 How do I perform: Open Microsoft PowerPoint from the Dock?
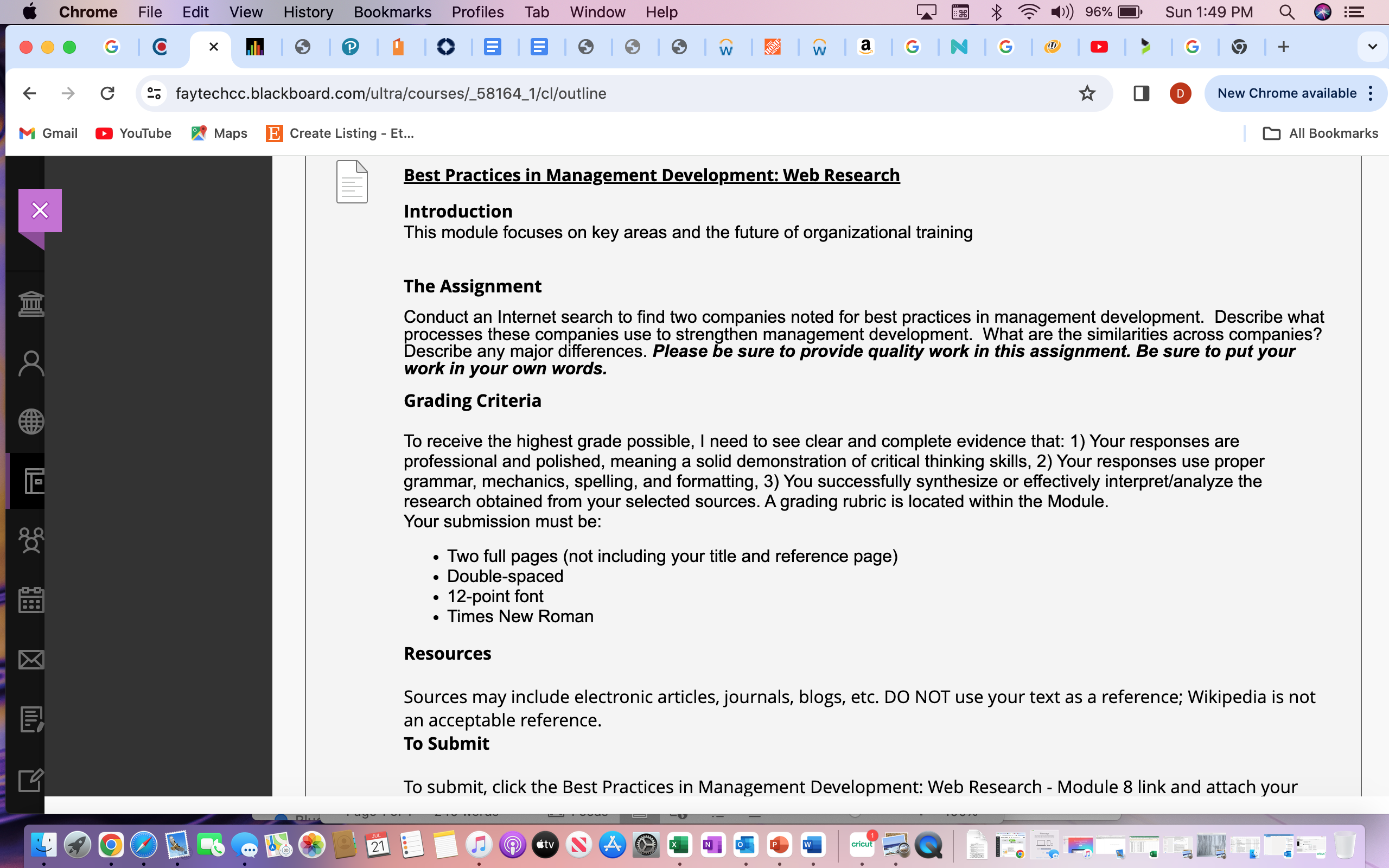coord(779,845)
